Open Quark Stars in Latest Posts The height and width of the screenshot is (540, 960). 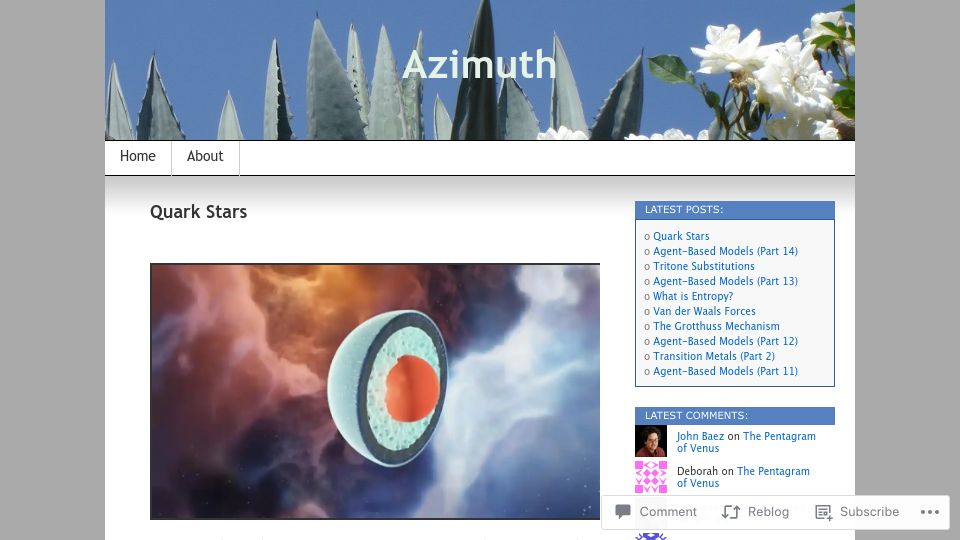[x=681, y=236]
